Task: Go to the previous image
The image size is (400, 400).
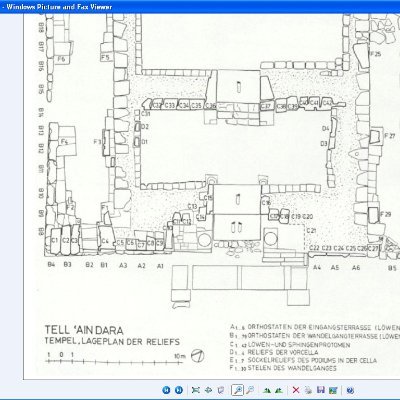Action: coord(166,390)
